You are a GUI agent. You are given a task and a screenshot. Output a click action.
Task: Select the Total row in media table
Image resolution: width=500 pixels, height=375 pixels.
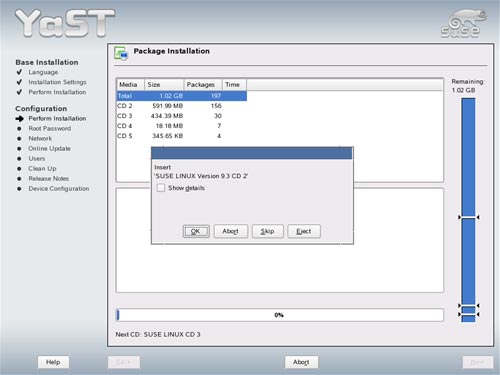click(x=182, y=96)
